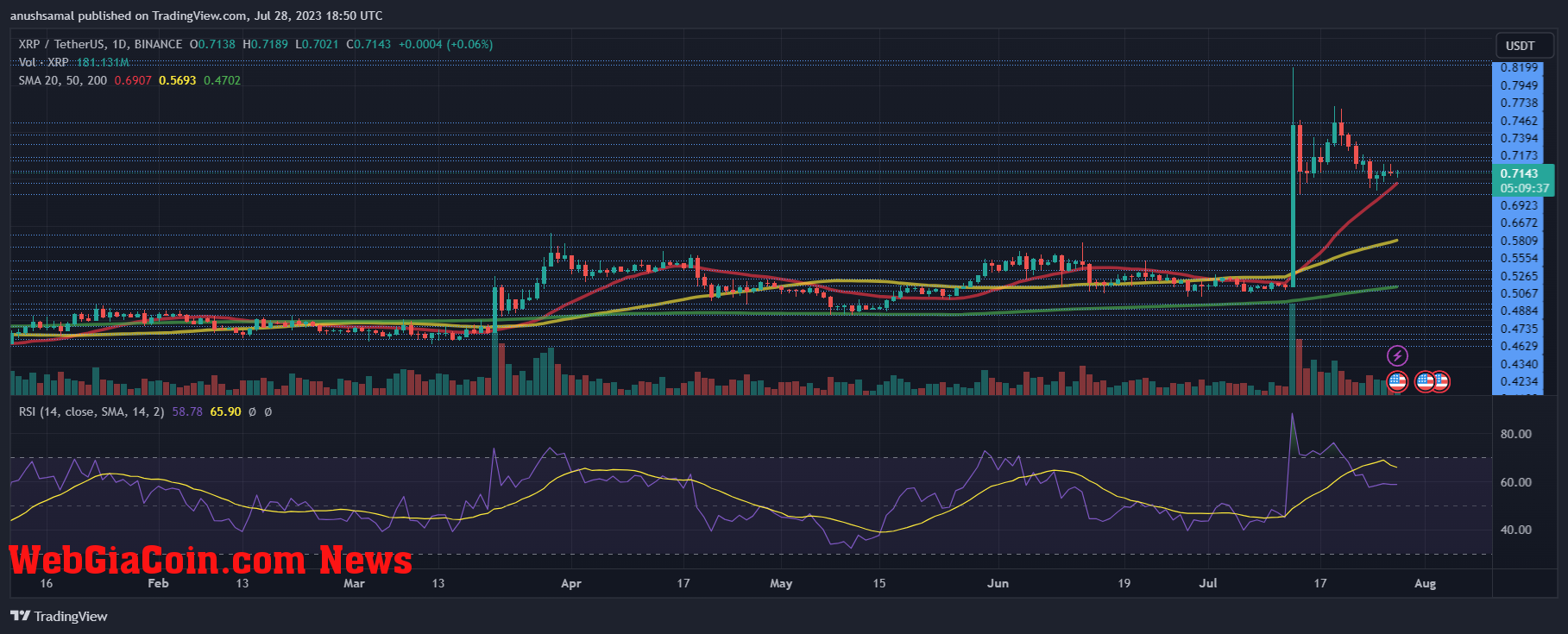Click the TradingView logo
This screenshot has height=634, width=1568.
(59, 616)
